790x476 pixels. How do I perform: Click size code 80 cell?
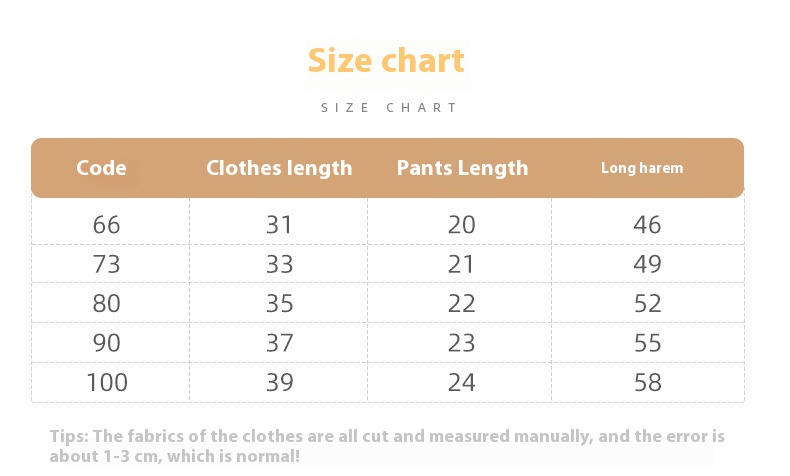pyautogui.click(x=106, y=303)
